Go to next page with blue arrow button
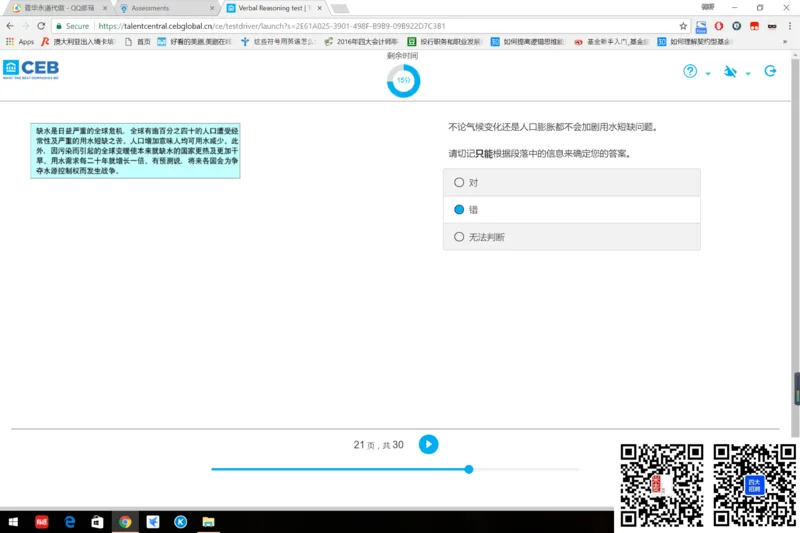 click(429, 444)
